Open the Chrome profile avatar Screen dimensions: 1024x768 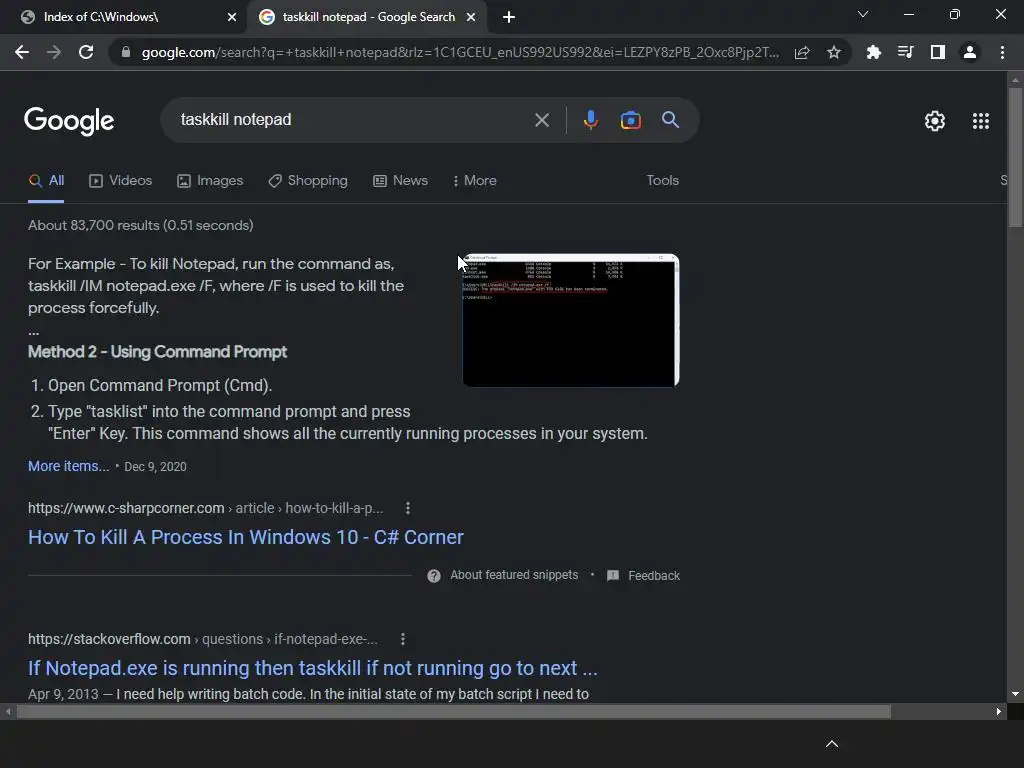pyautogui.click(x=970, y=52)
